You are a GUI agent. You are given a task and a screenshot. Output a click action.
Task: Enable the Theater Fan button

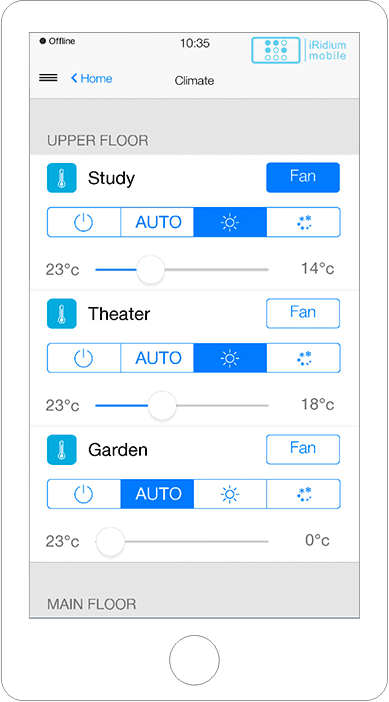coord(303,313)
